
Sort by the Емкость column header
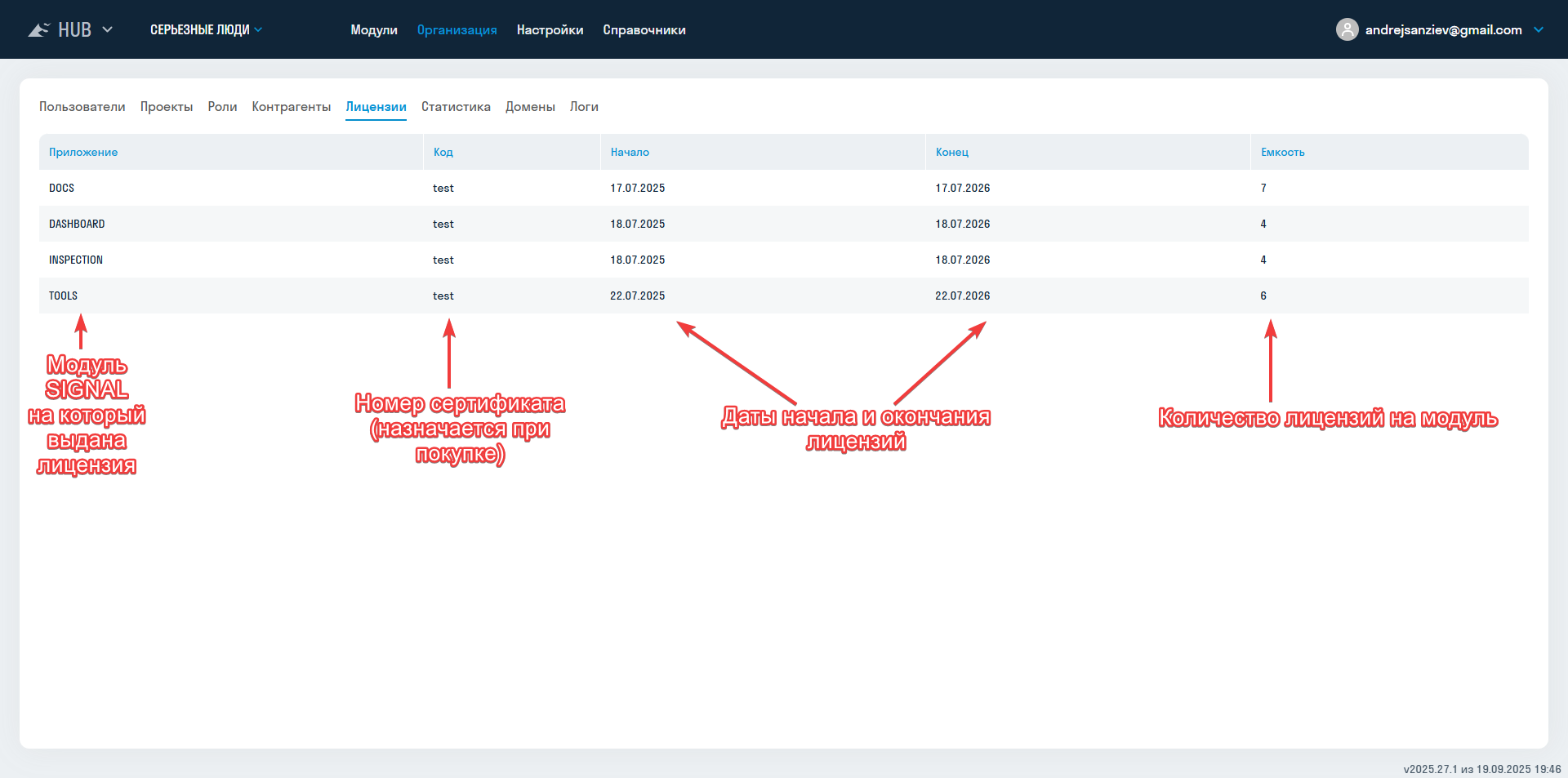(1282, 152)
